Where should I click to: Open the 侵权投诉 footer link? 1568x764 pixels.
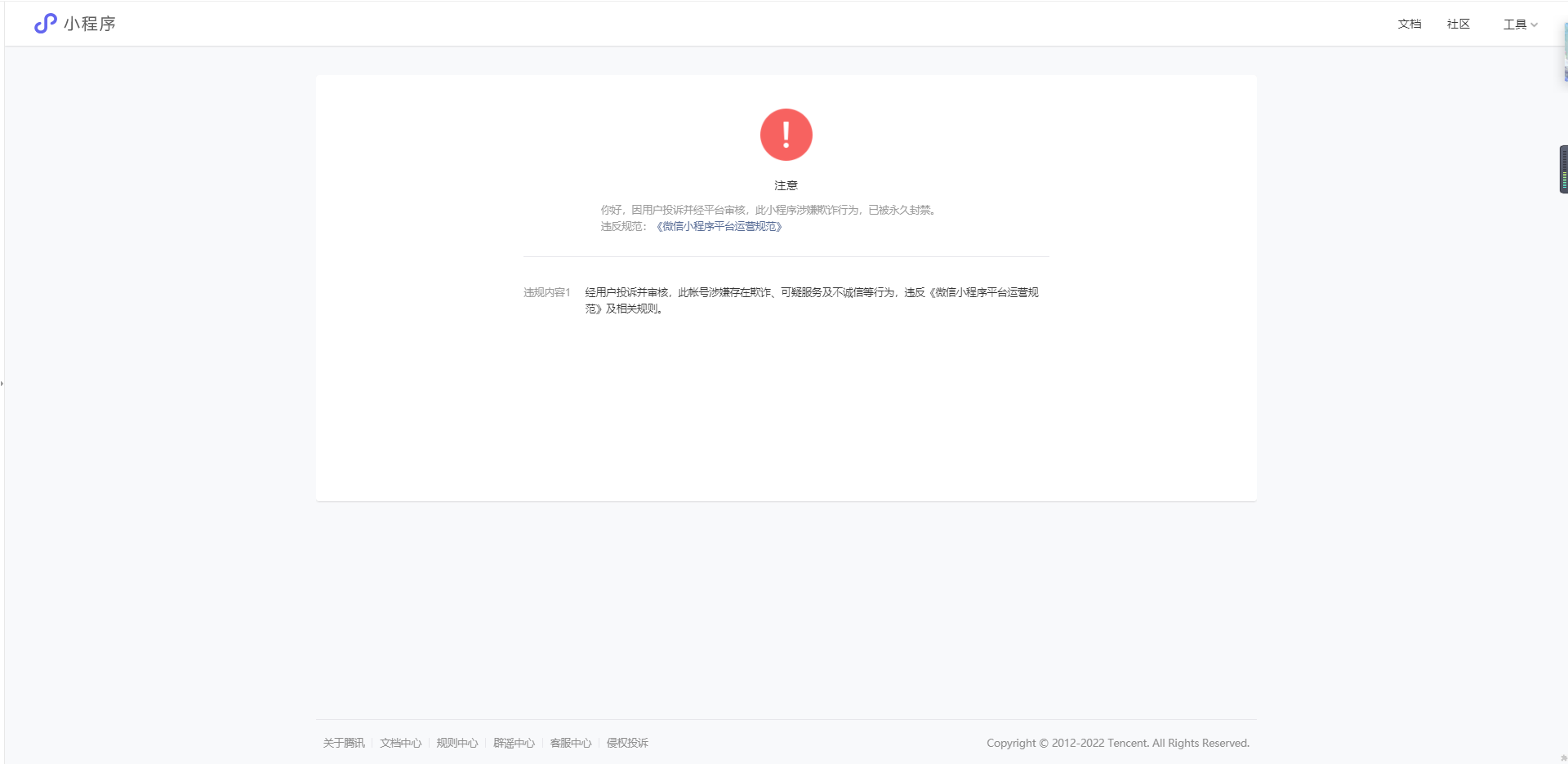click(627, 743)
